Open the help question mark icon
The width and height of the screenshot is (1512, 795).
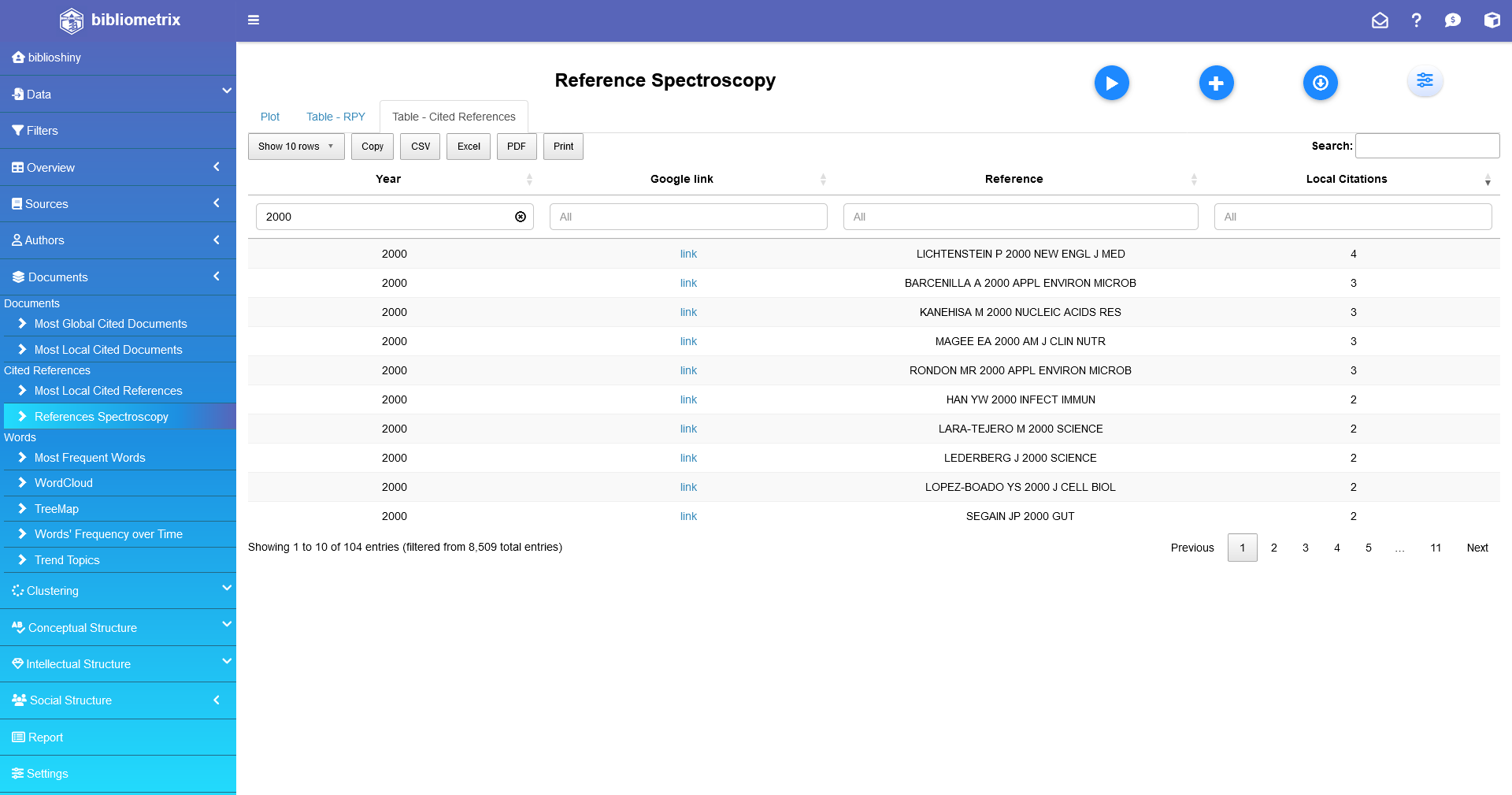(1416, 20)
